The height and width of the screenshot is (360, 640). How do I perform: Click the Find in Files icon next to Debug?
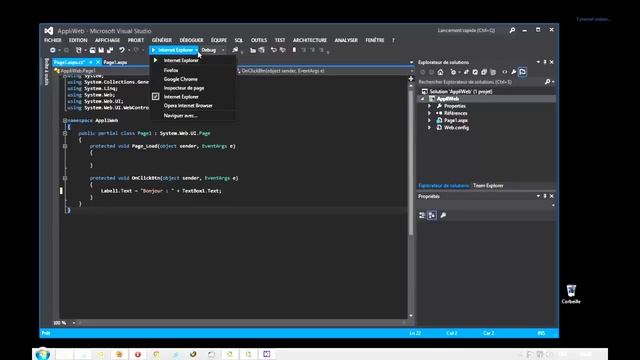tap(235, 50)
